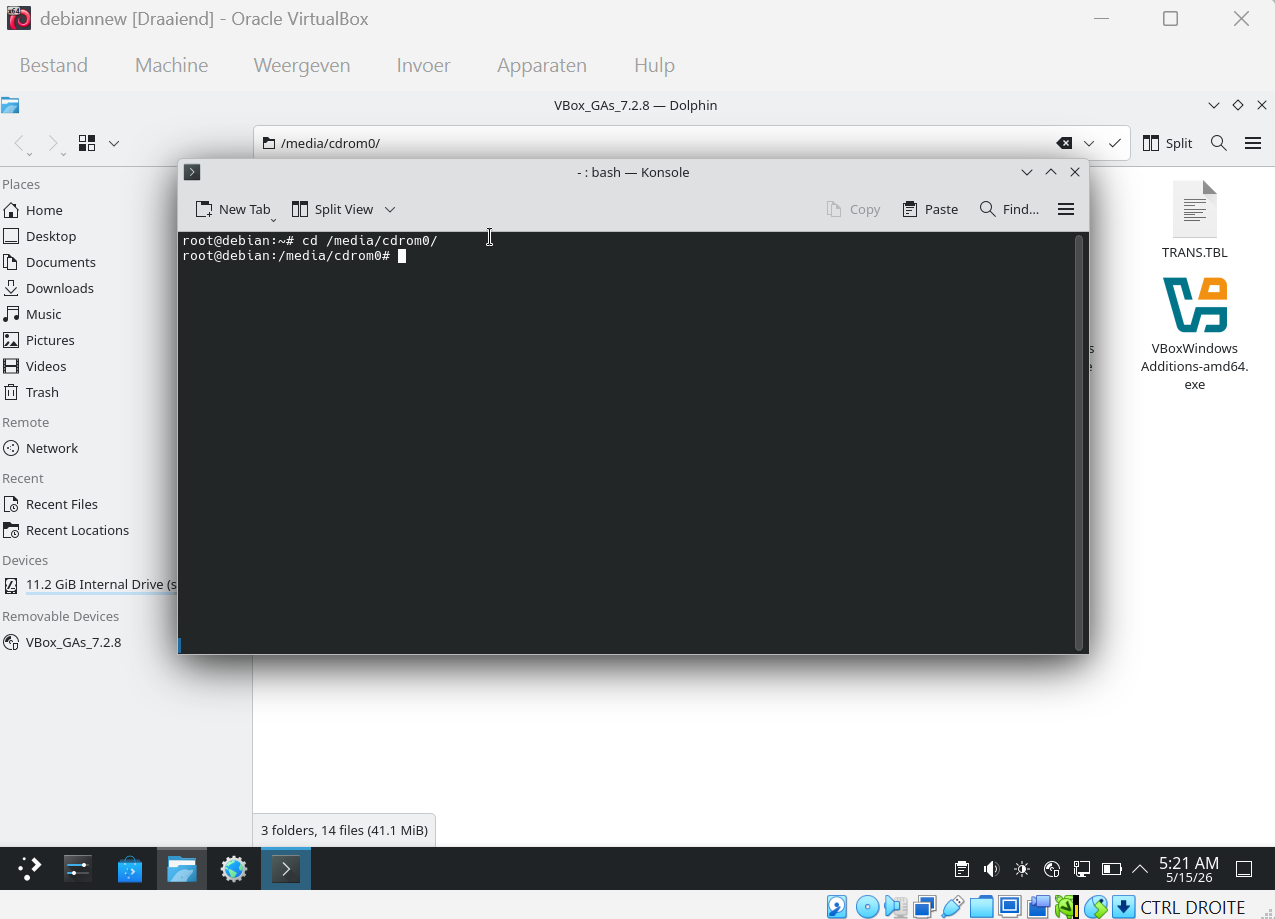Open KDE application launcher

(30, 869)
